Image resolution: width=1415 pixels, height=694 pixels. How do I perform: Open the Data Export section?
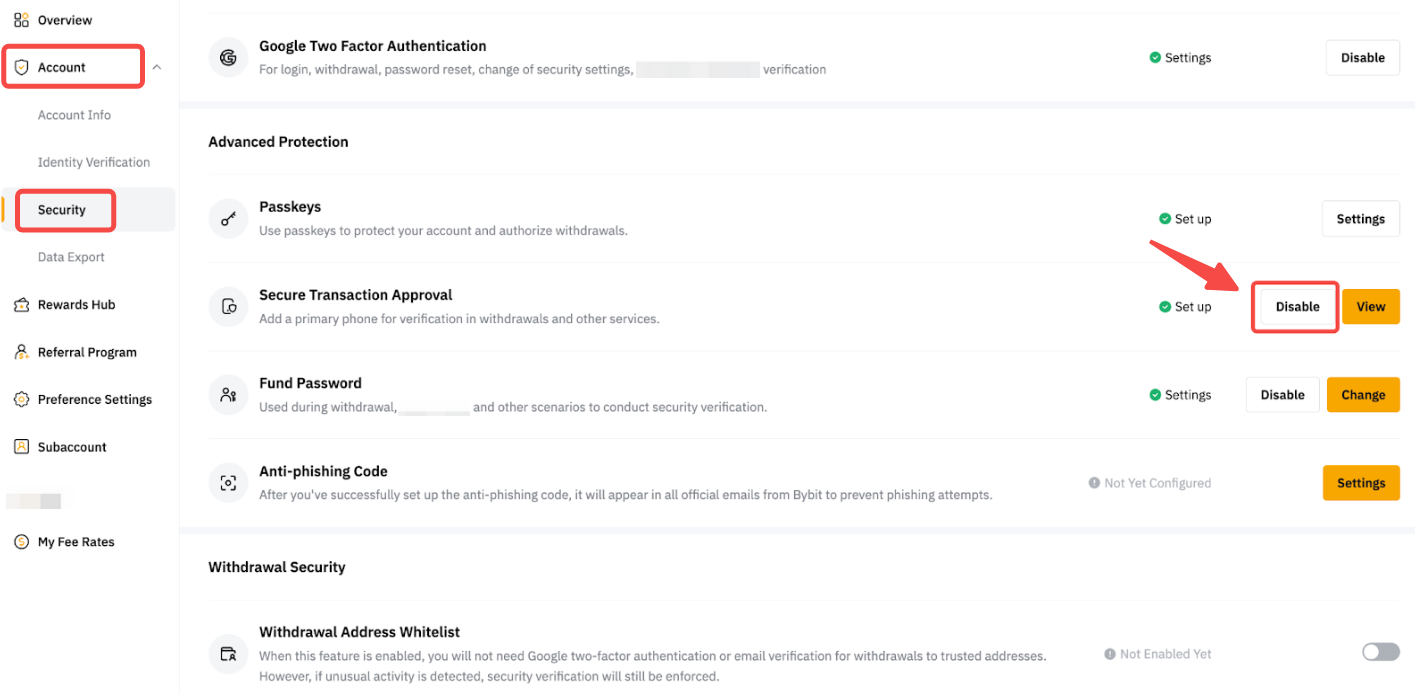tap(71, 257)
